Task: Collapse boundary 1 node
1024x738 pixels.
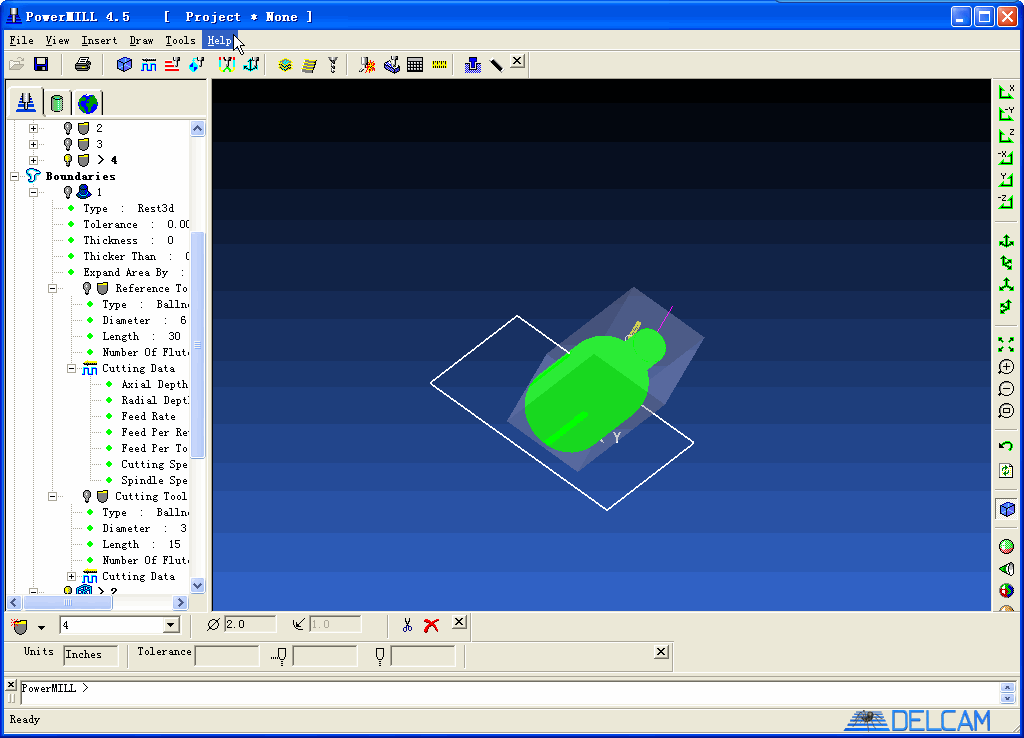Action: pyautogui.click(x=33, y=192)
